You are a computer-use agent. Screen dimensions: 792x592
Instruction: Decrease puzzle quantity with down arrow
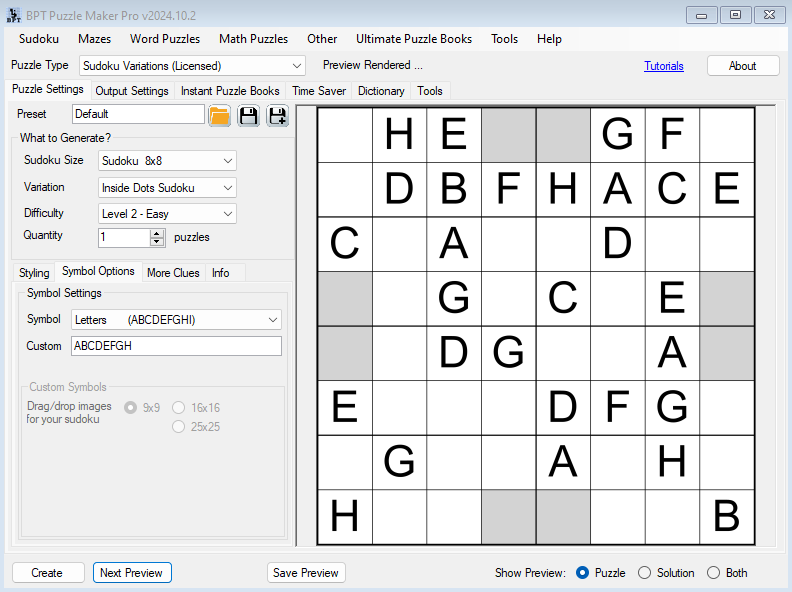(x=157, y=242)
